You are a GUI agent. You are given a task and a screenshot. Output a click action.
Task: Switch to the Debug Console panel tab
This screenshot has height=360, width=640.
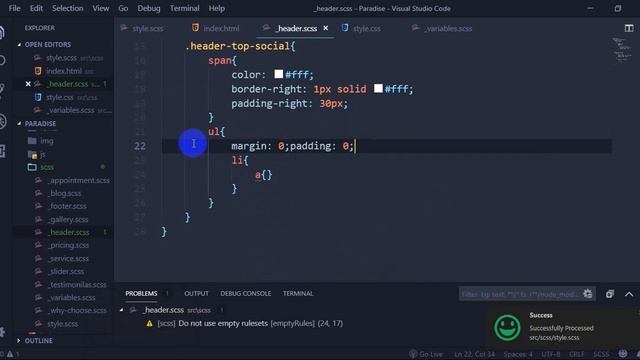245,293
